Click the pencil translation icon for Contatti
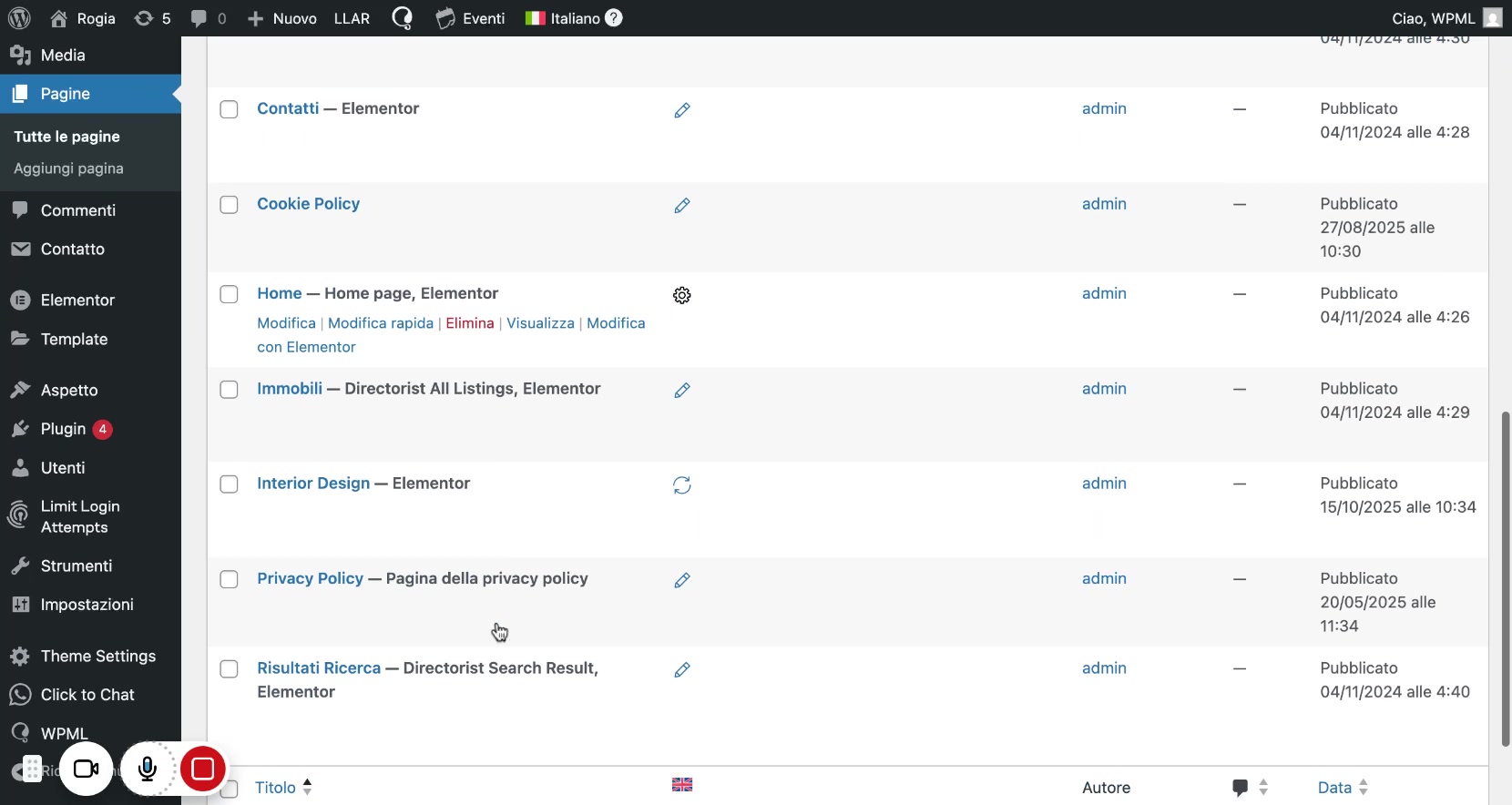 [681, 110]
